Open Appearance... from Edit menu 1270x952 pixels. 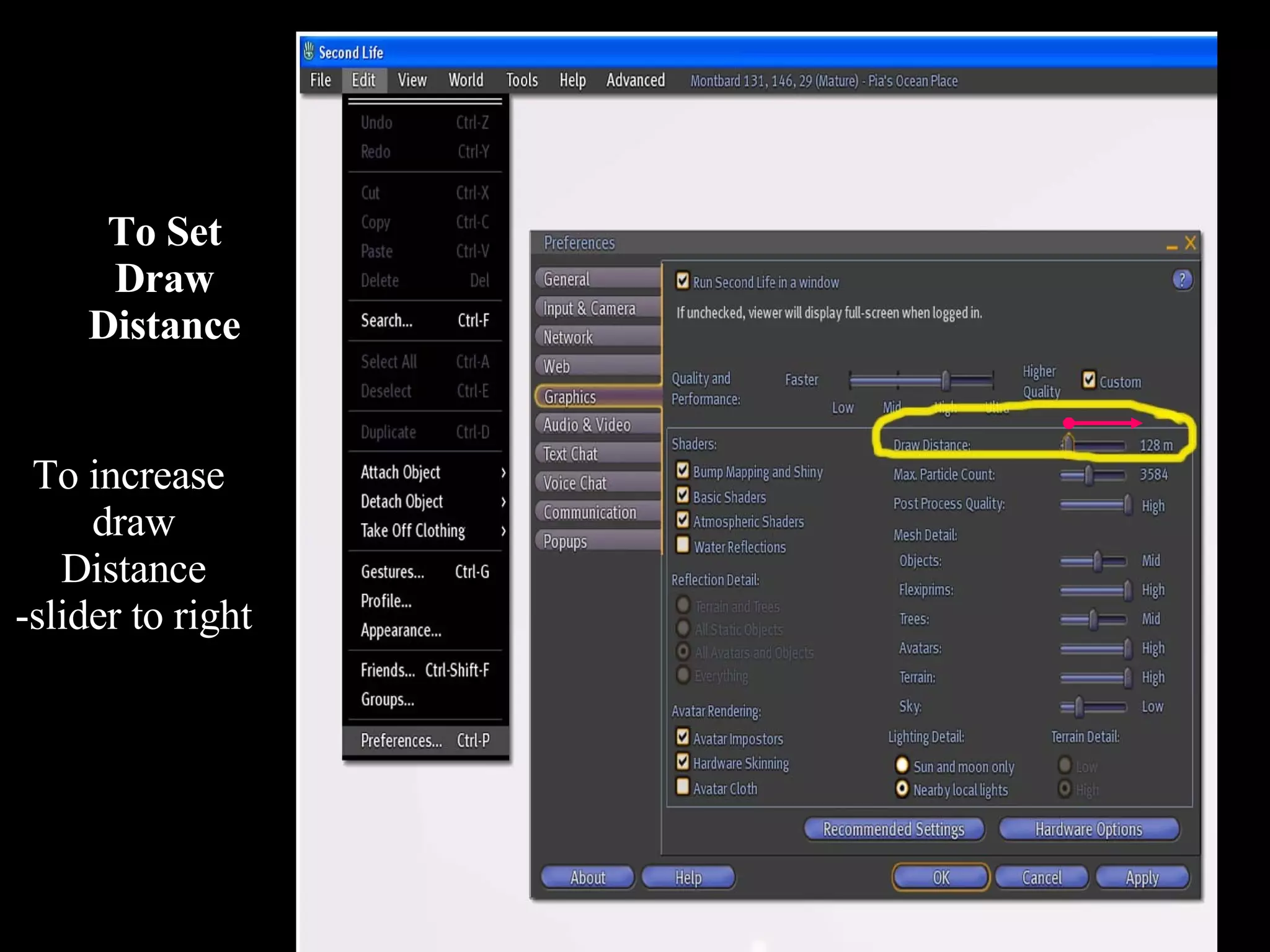pyautogui.click(x=425, y=630)
